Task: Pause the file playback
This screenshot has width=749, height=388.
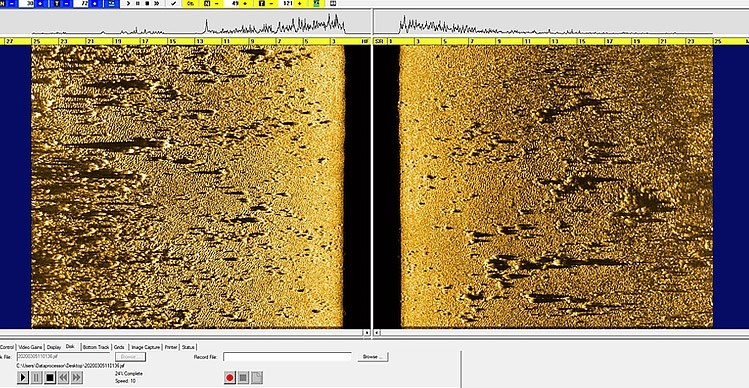Action: click(x=36, y=377)
